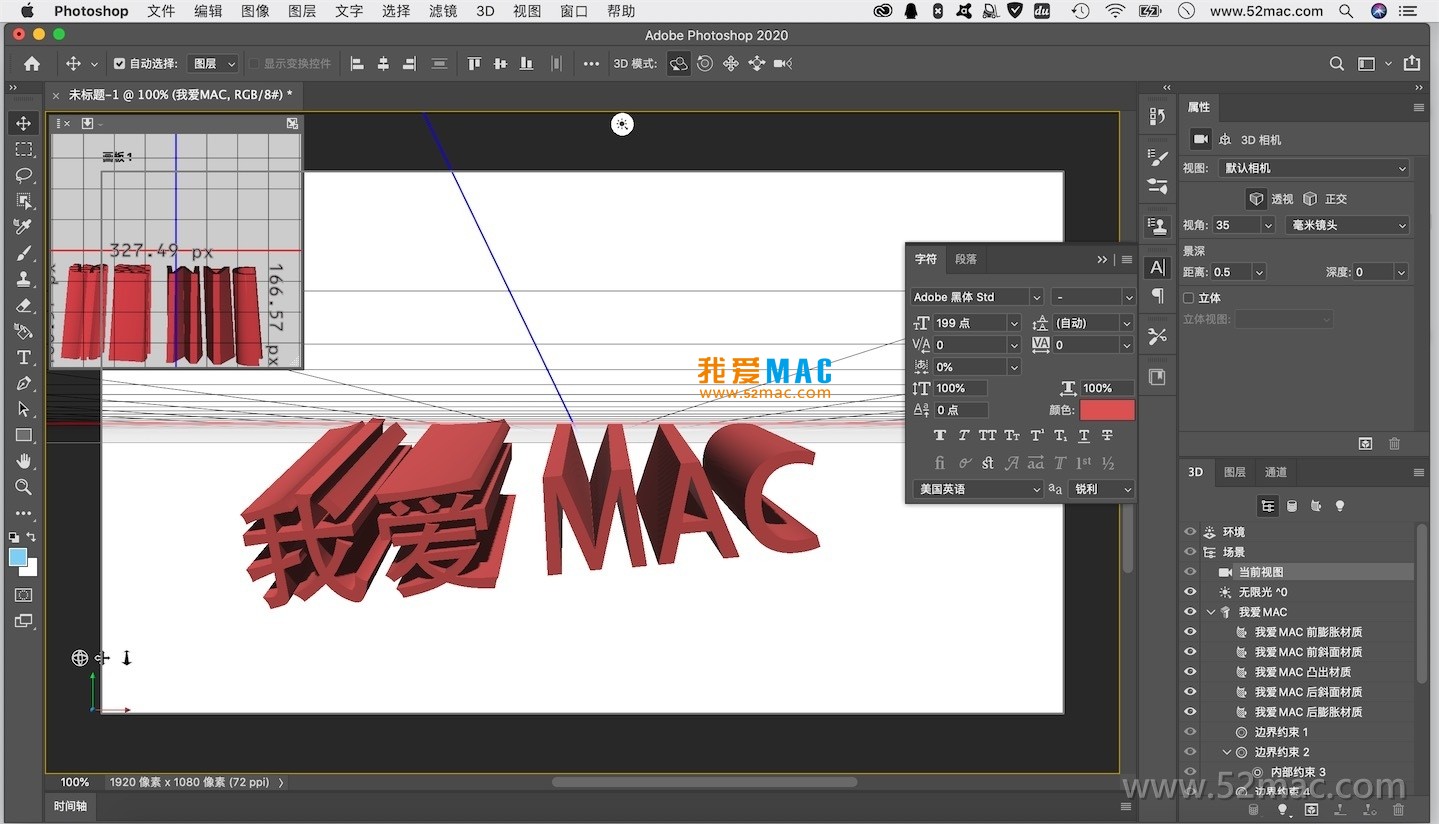The image size is (1439, 824).
Task: Select the Lasso tool
Action: 23,175
